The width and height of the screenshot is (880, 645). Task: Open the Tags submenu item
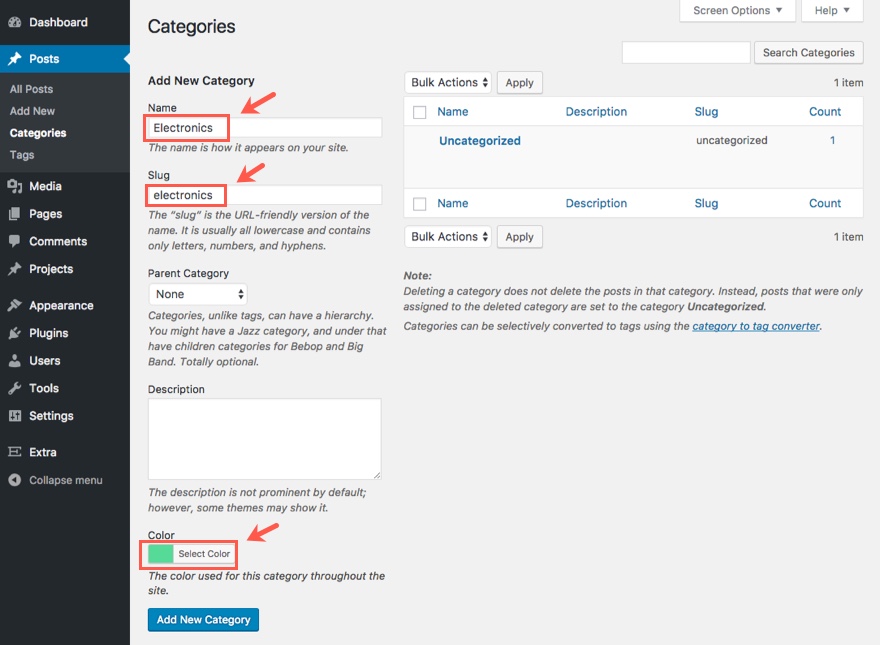point(22,155)
